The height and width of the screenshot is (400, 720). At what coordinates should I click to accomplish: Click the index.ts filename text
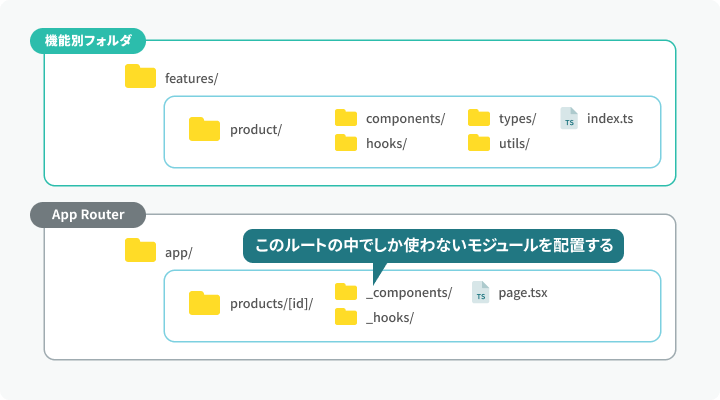point(610,118)
